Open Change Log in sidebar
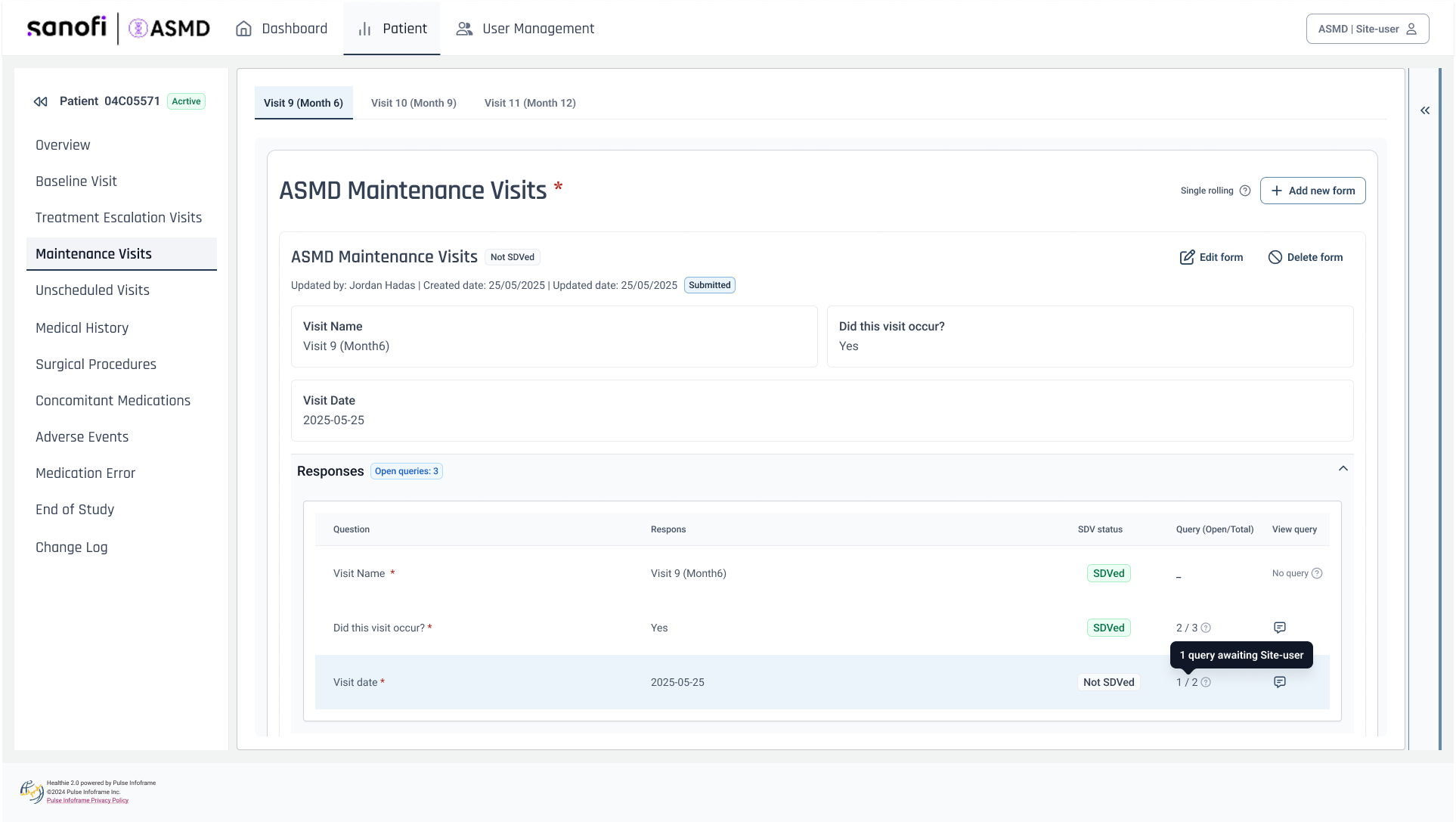Viewport: 1456px width, 822px height. (71, 547)
